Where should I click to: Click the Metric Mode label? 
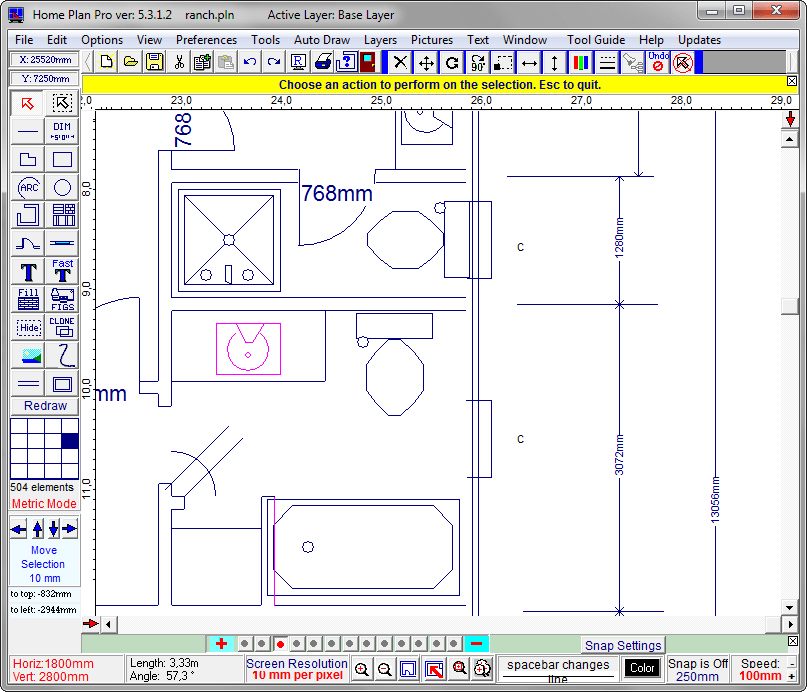click(x=44, y=504)
